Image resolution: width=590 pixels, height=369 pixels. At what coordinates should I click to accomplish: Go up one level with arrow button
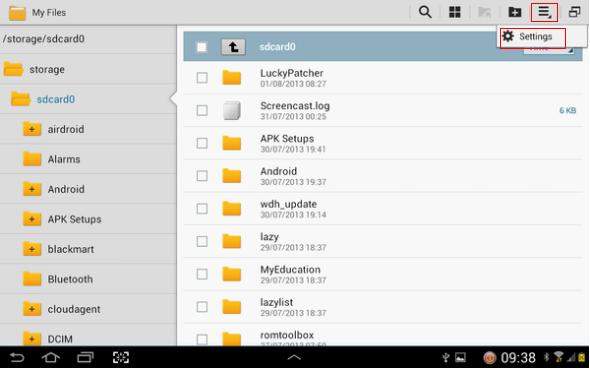coord(233,47)
